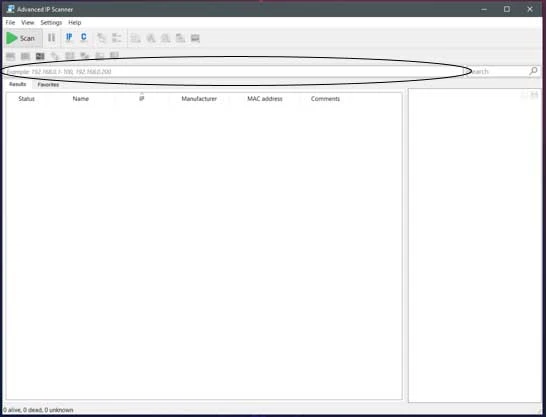Screen dimensions: 547x417
Task: Switch to the Results tab
Action: [17, 84]
